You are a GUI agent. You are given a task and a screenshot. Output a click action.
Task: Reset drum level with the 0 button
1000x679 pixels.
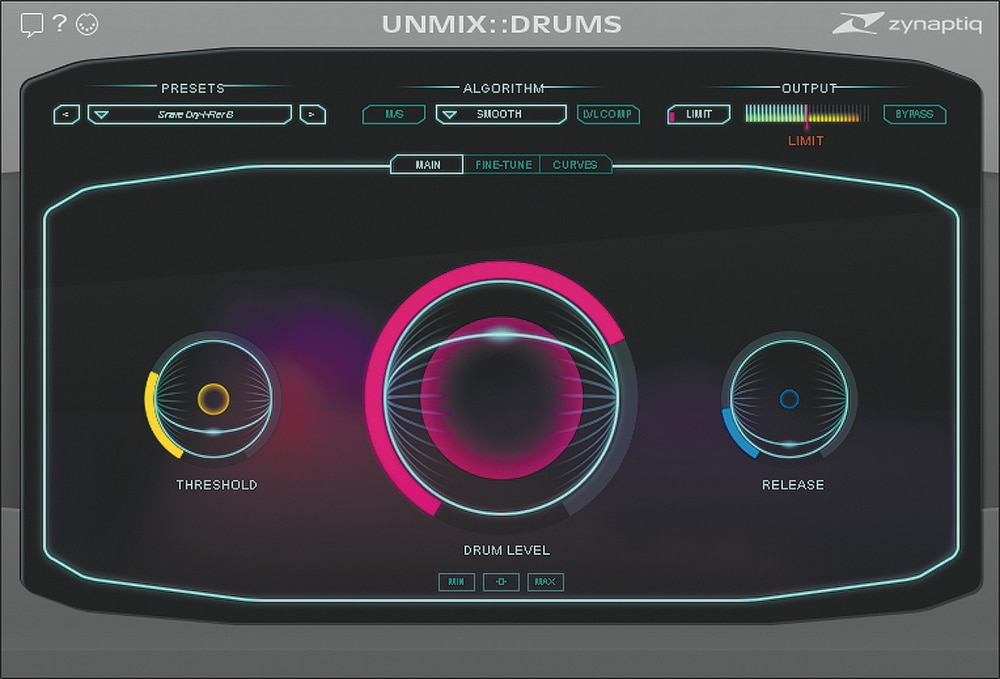(501, 581)
